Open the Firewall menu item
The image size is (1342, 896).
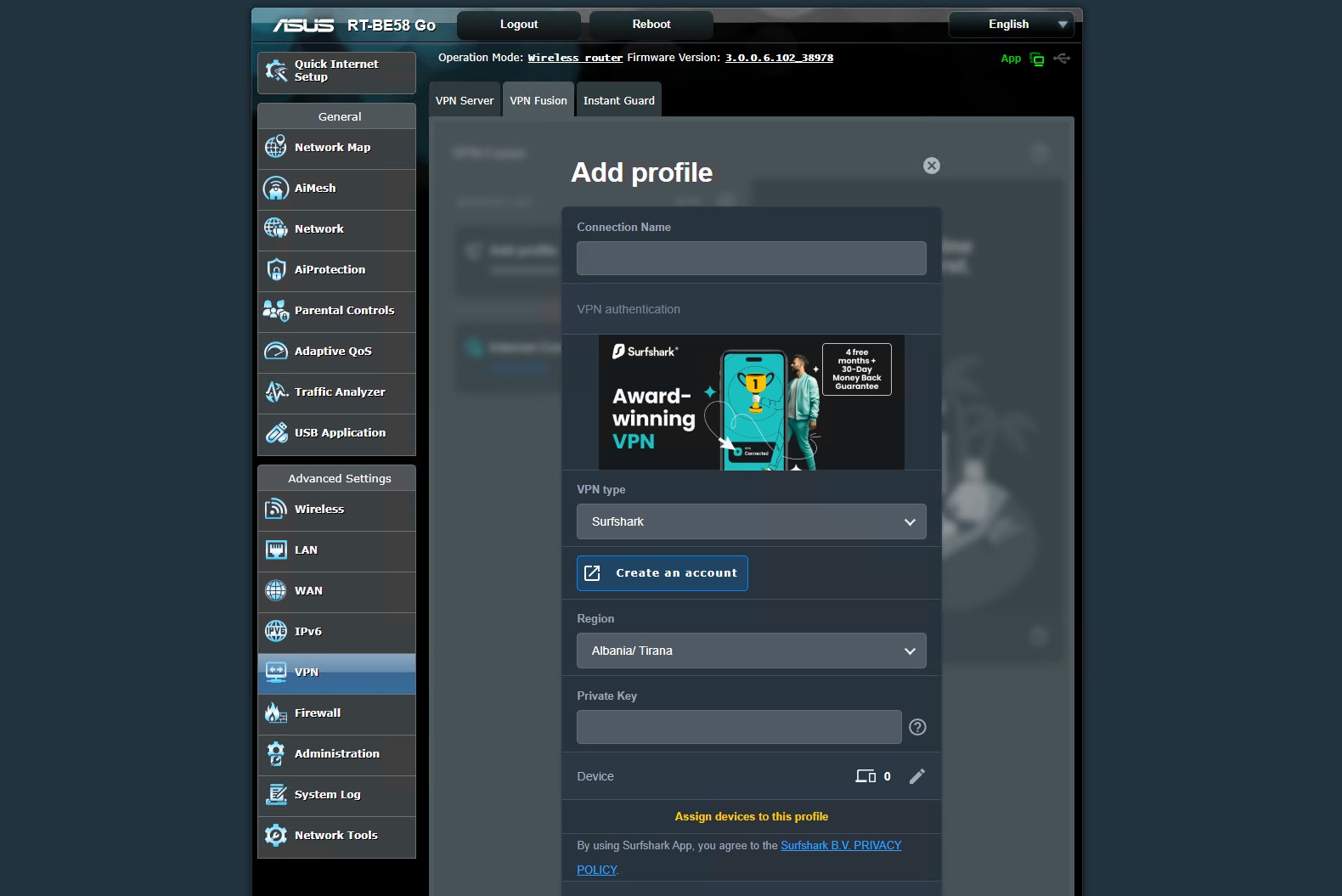(x=337, y=713)
